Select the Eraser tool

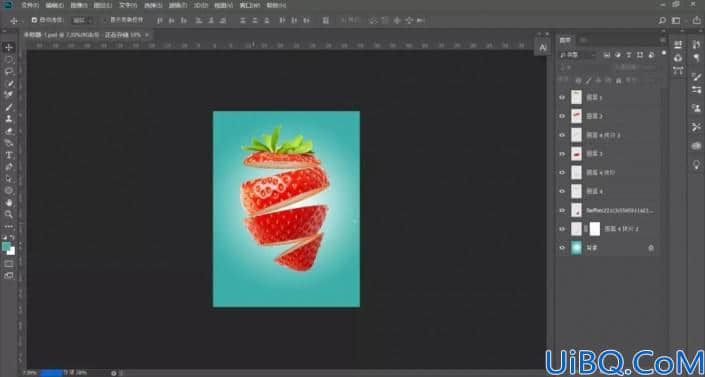coord(9,131)
